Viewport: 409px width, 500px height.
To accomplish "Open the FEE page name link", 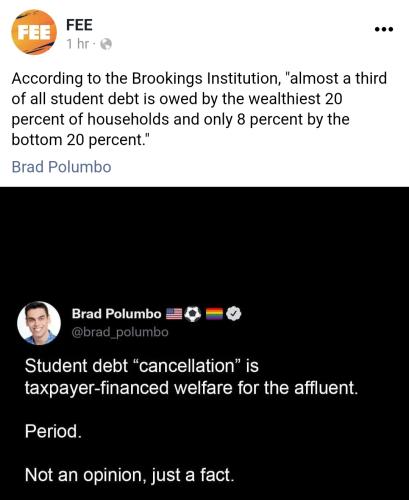I will pos(79,25).
